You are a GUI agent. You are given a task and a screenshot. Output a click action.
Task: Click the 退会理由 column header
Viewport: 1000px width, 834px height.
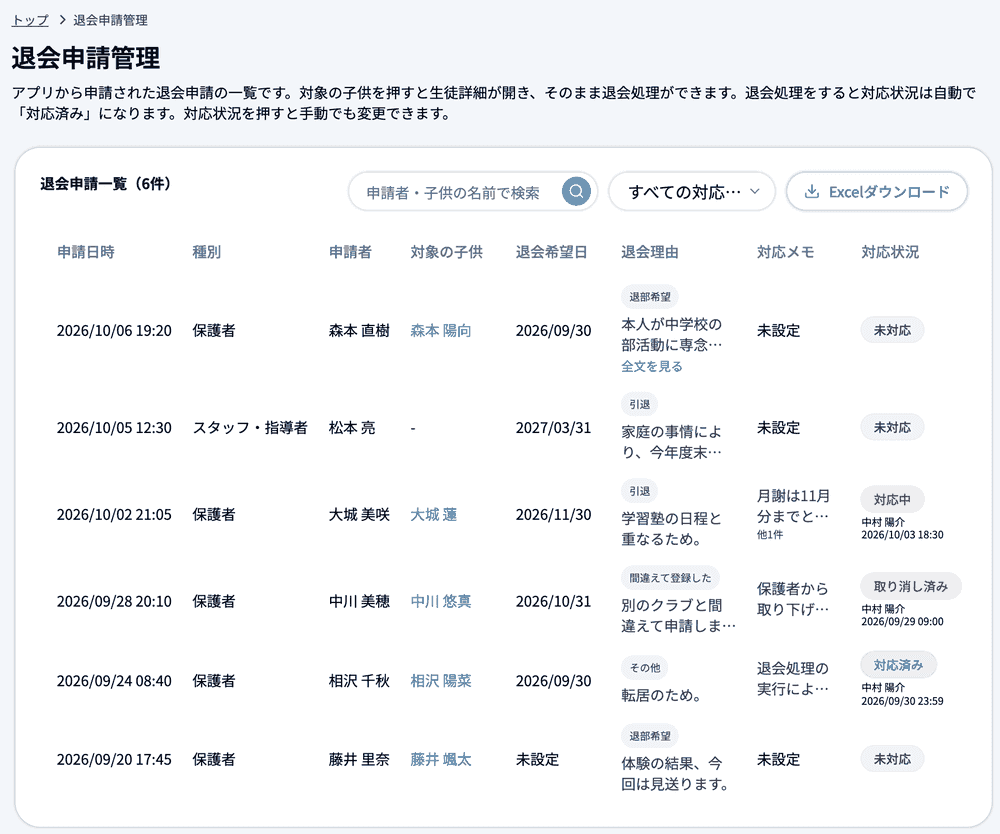click(x=650, y=252)
